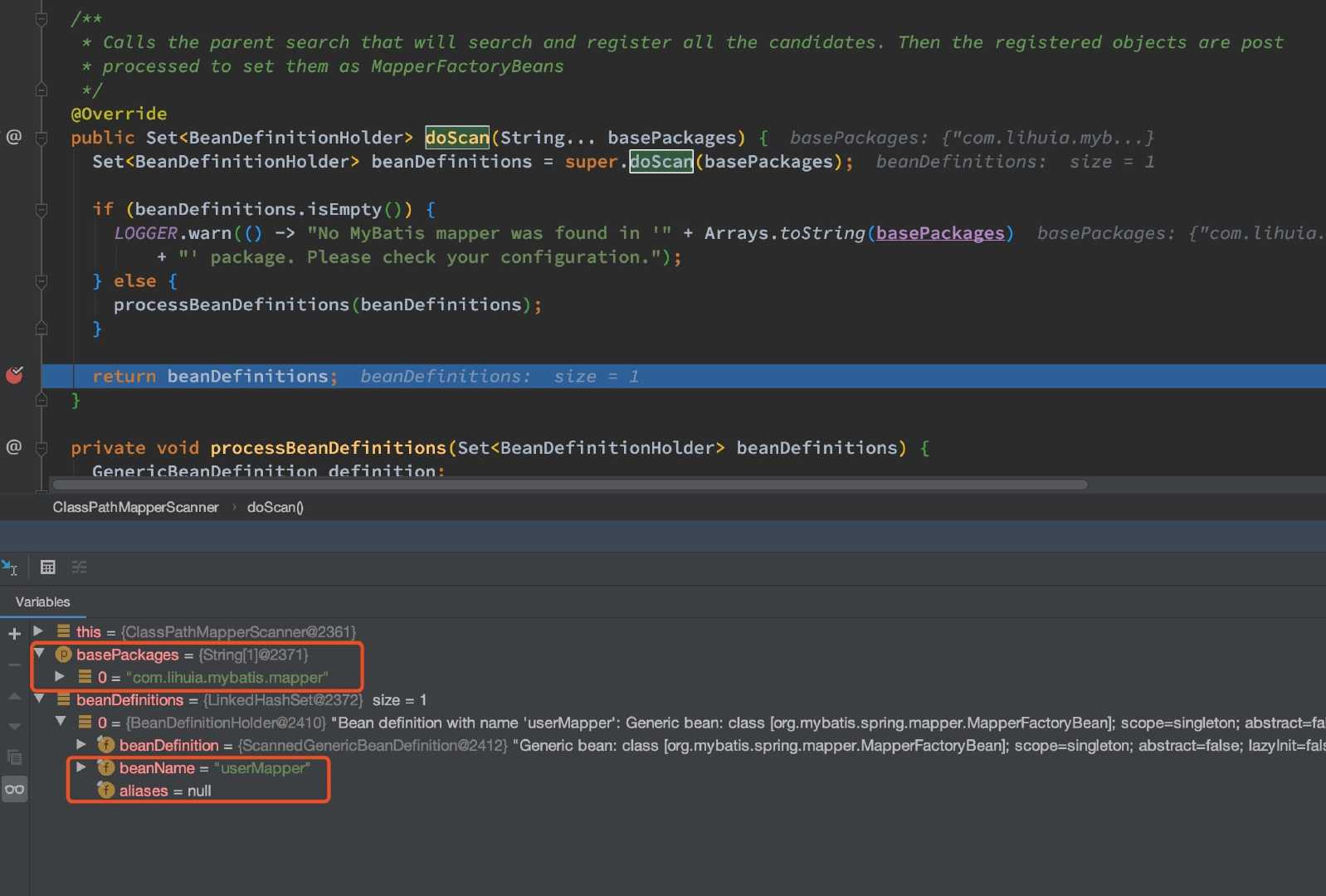
Task: Expand the 0 = "com.lihuia.mybatis.mapper" node
Action: tap(60, 677)
